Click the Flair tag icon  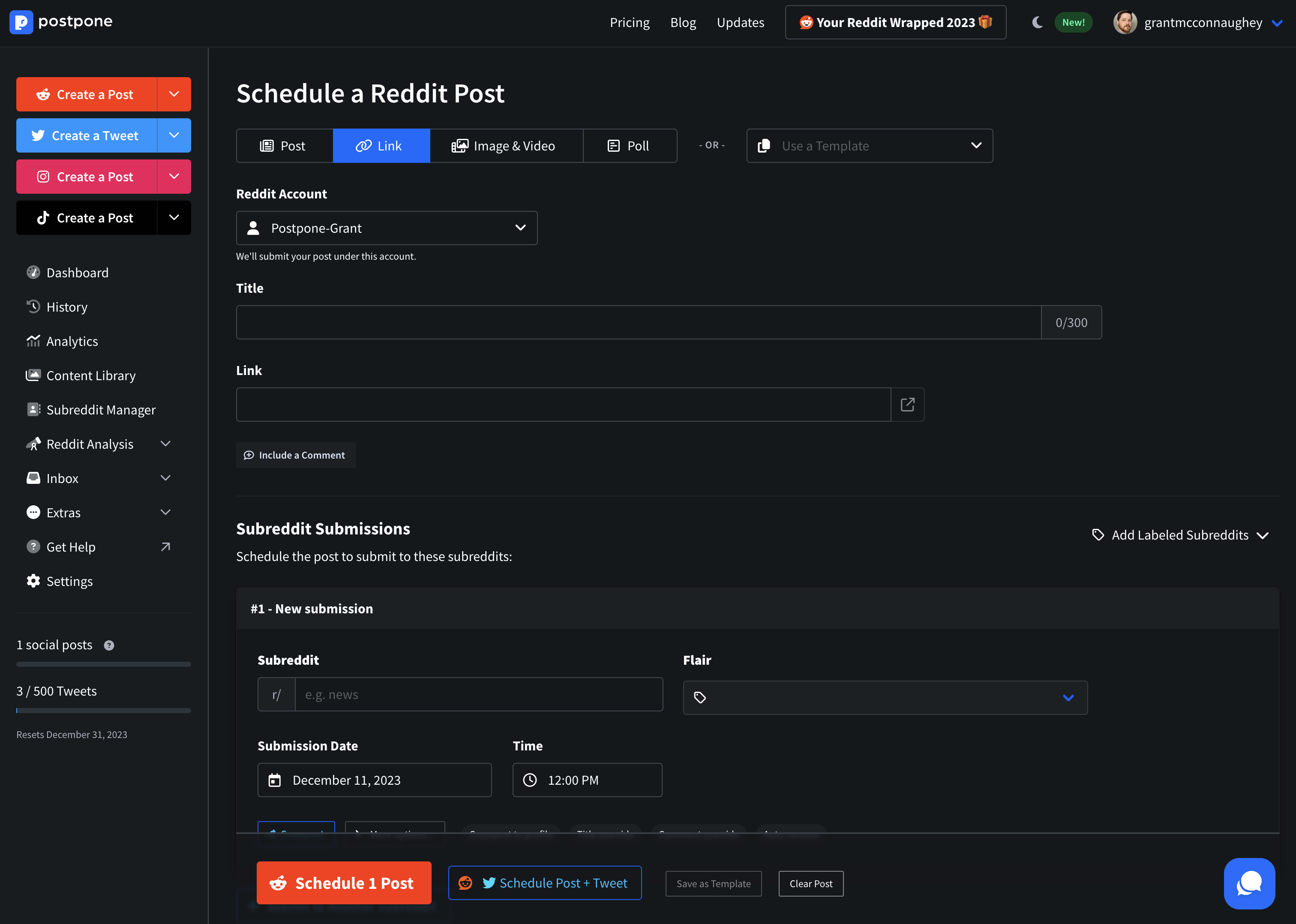pyautogui.click(x=700, y=698)
